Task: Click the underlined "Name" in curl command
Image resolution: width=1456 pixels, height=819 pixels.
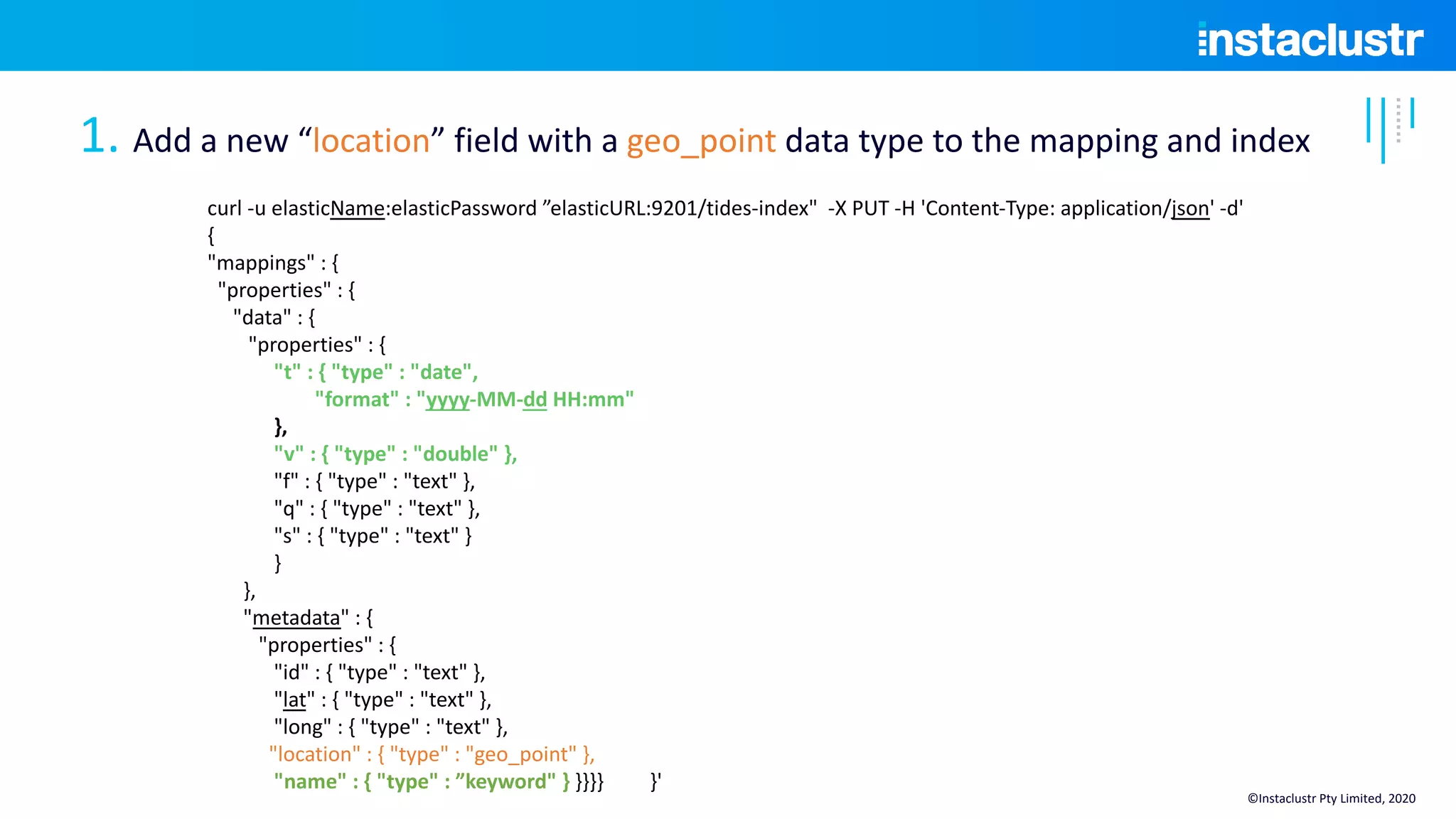Action: (358, 208)
